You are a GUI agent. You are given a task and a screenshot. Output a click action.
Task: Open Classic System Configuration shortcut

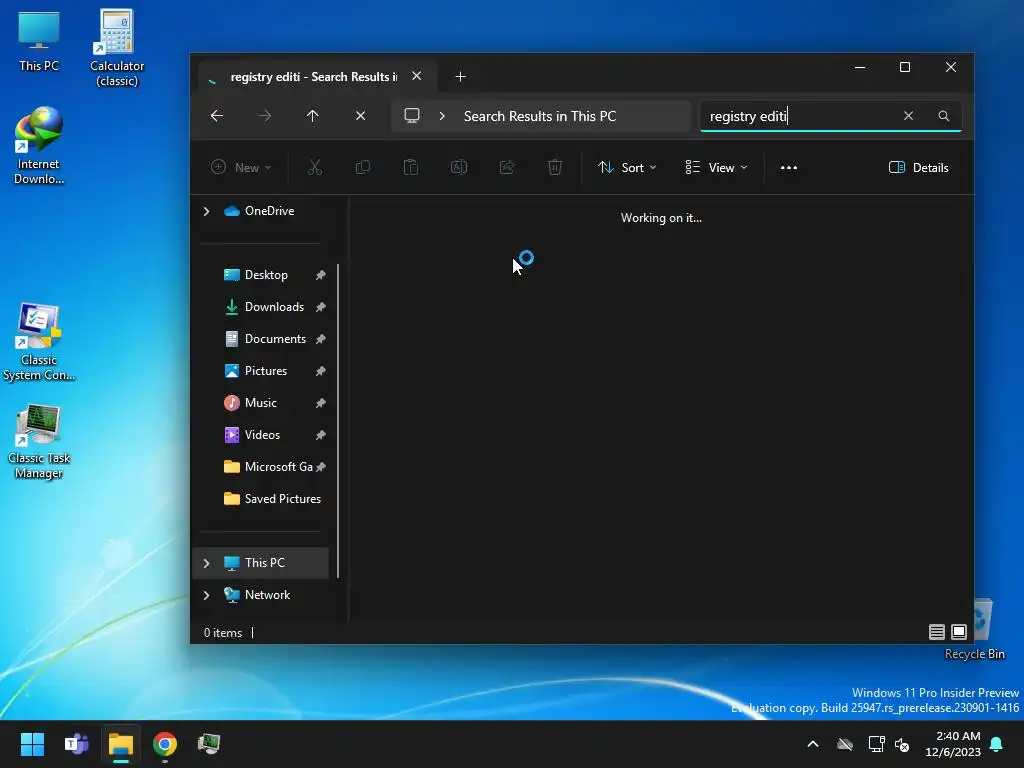click(x=39, y=342)
